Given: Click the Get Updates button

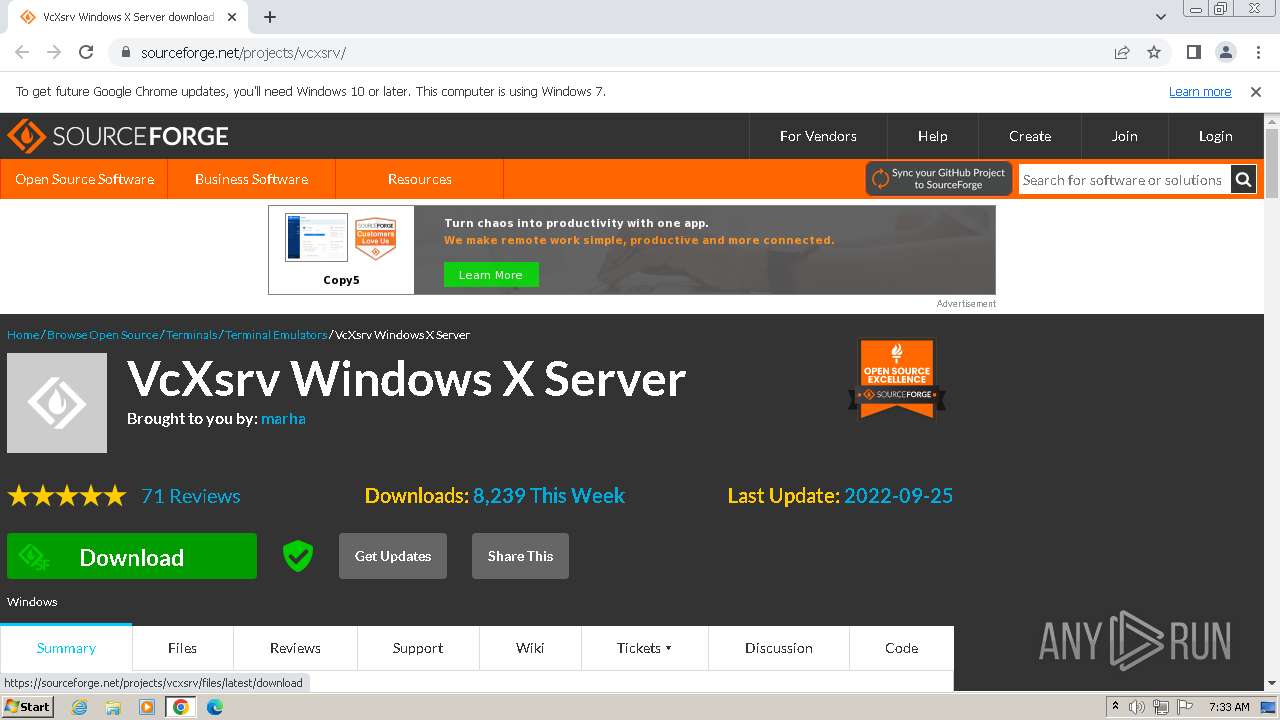Looking at the screenshot, I should pos(393,556).
